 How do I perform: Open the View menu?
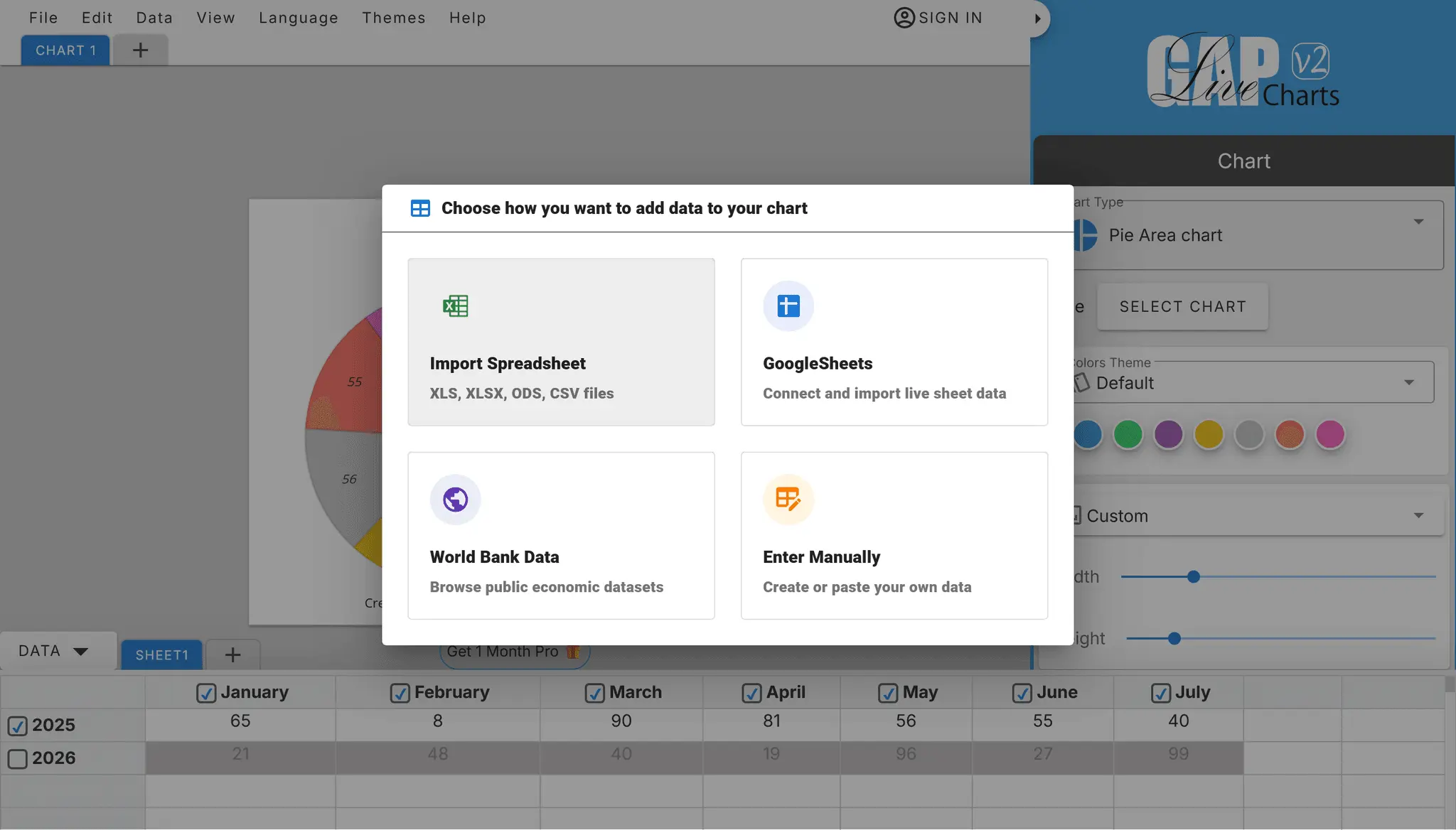click(x=215, y=18)
